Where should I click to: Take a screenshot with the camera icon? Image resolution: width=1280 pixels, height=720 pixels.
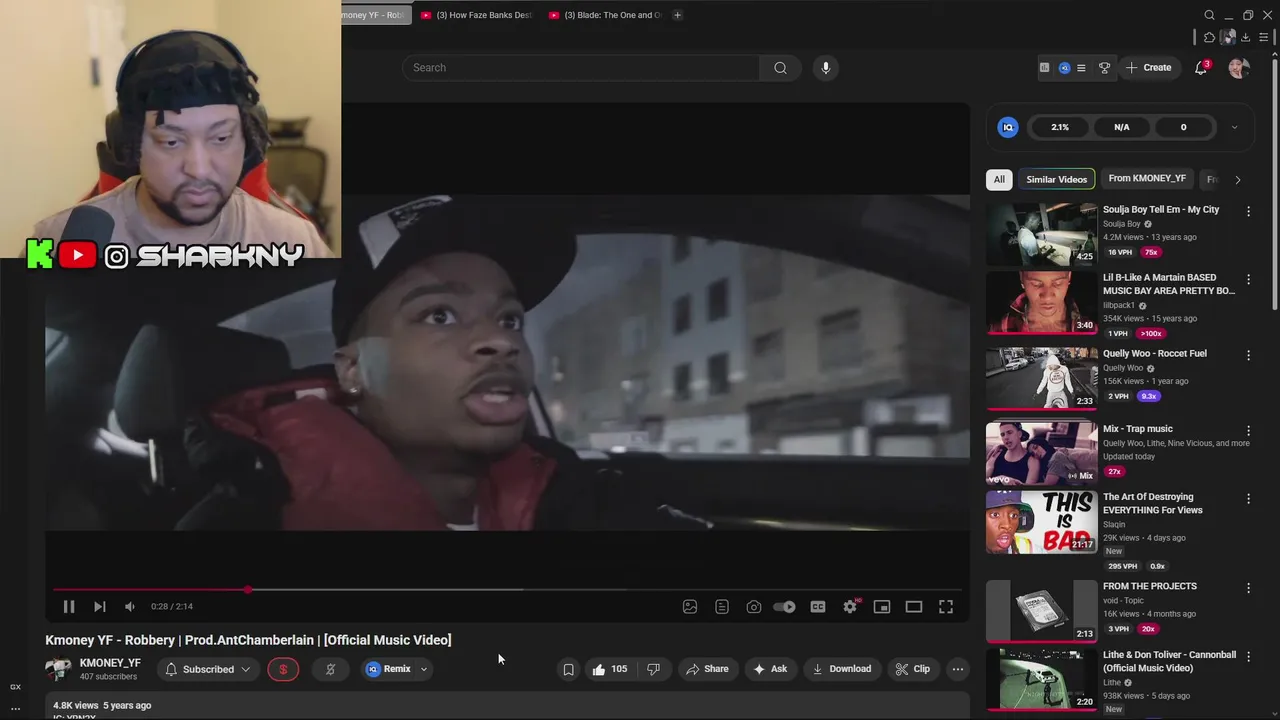click(754, 606)
